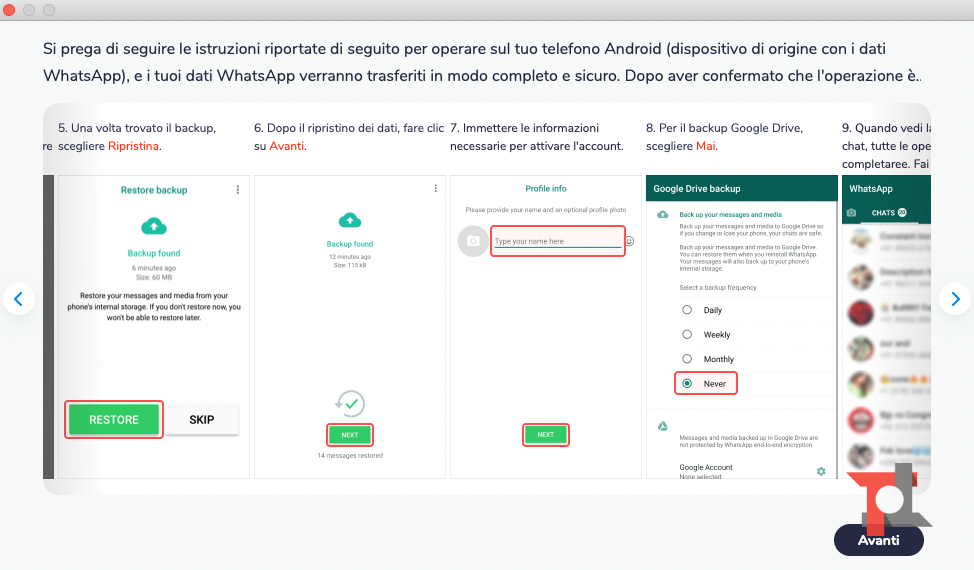Click the green RESTORE button
Screen dimensions: 974x570
(x=114, y=420)
